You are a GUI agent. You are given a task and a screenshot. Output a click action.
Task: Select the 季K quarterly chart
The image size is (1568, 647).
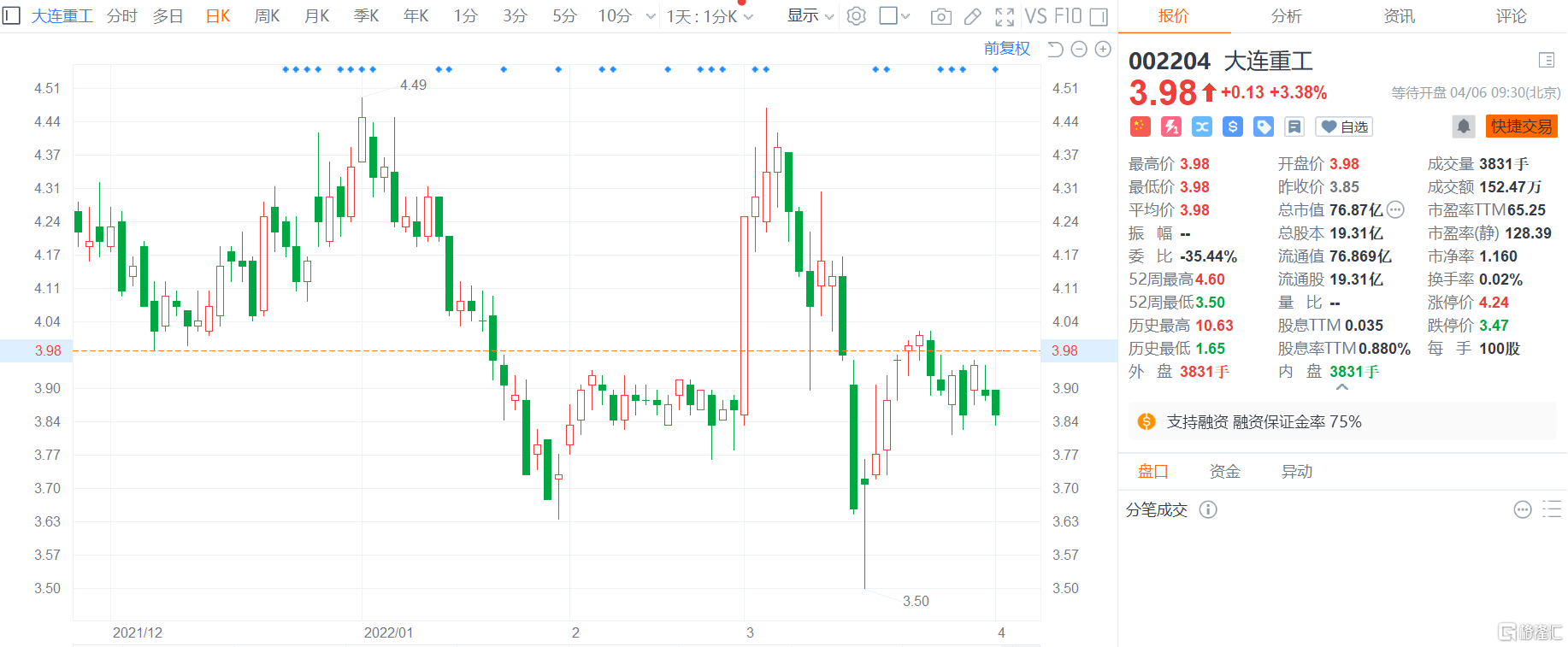[367, 15]
